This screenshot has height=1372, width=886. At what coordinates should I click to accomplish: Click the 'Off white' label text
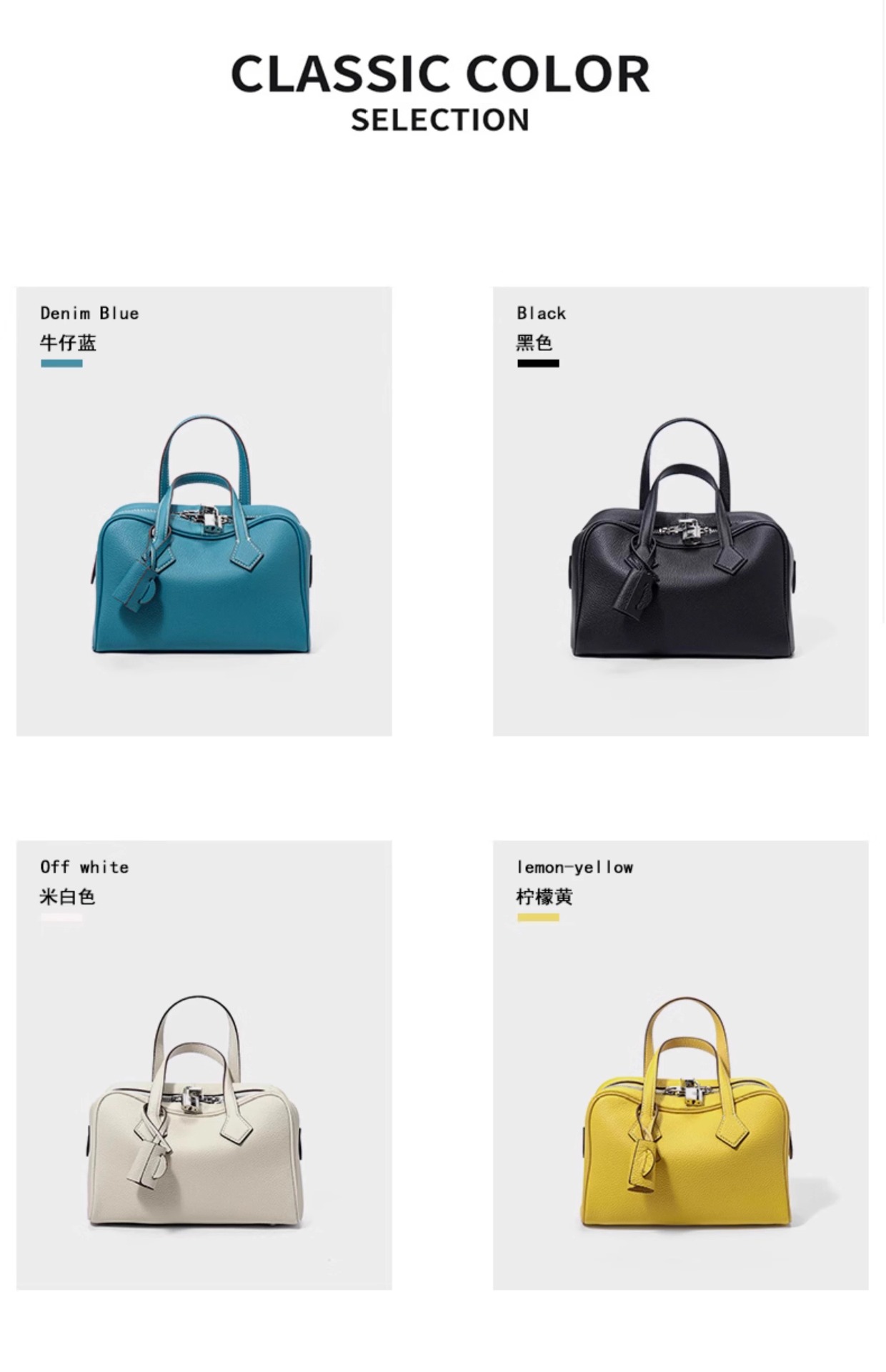coord(84,867)
